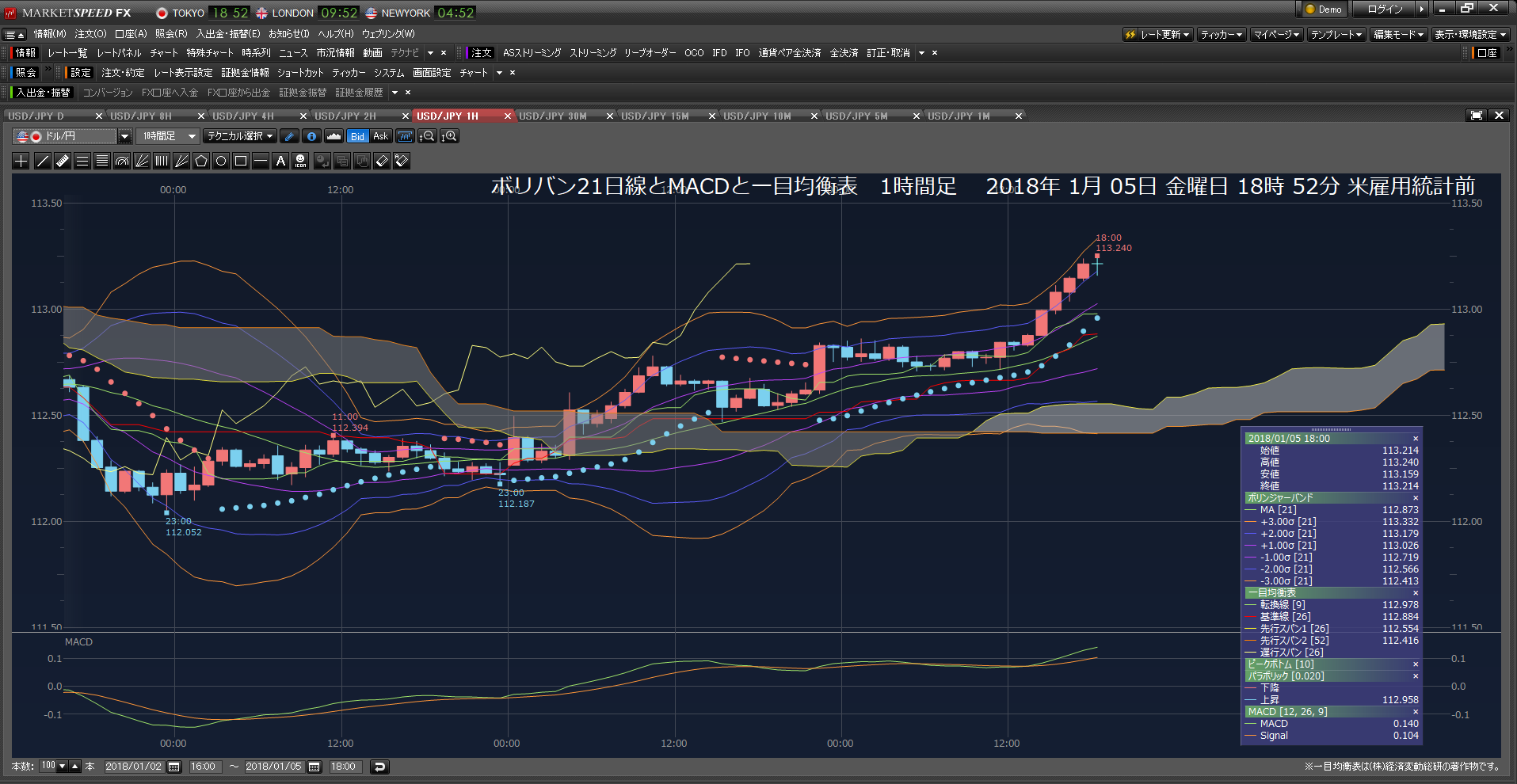Click the コンバージョン toolbar button
Viewport: 1517px width, 784px height.
coord(108,93)
